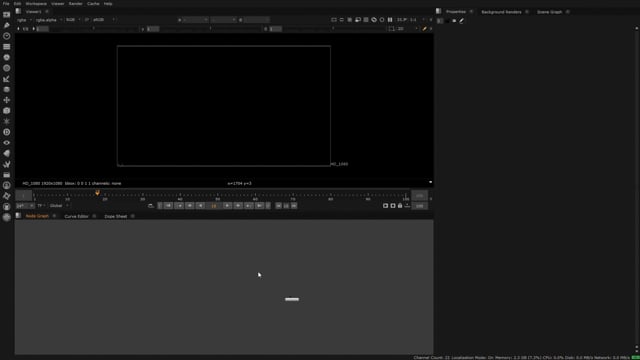Screen dimensions: 640x360
Task: Switch to the Curve Editor tab
Action: [76, 216]
